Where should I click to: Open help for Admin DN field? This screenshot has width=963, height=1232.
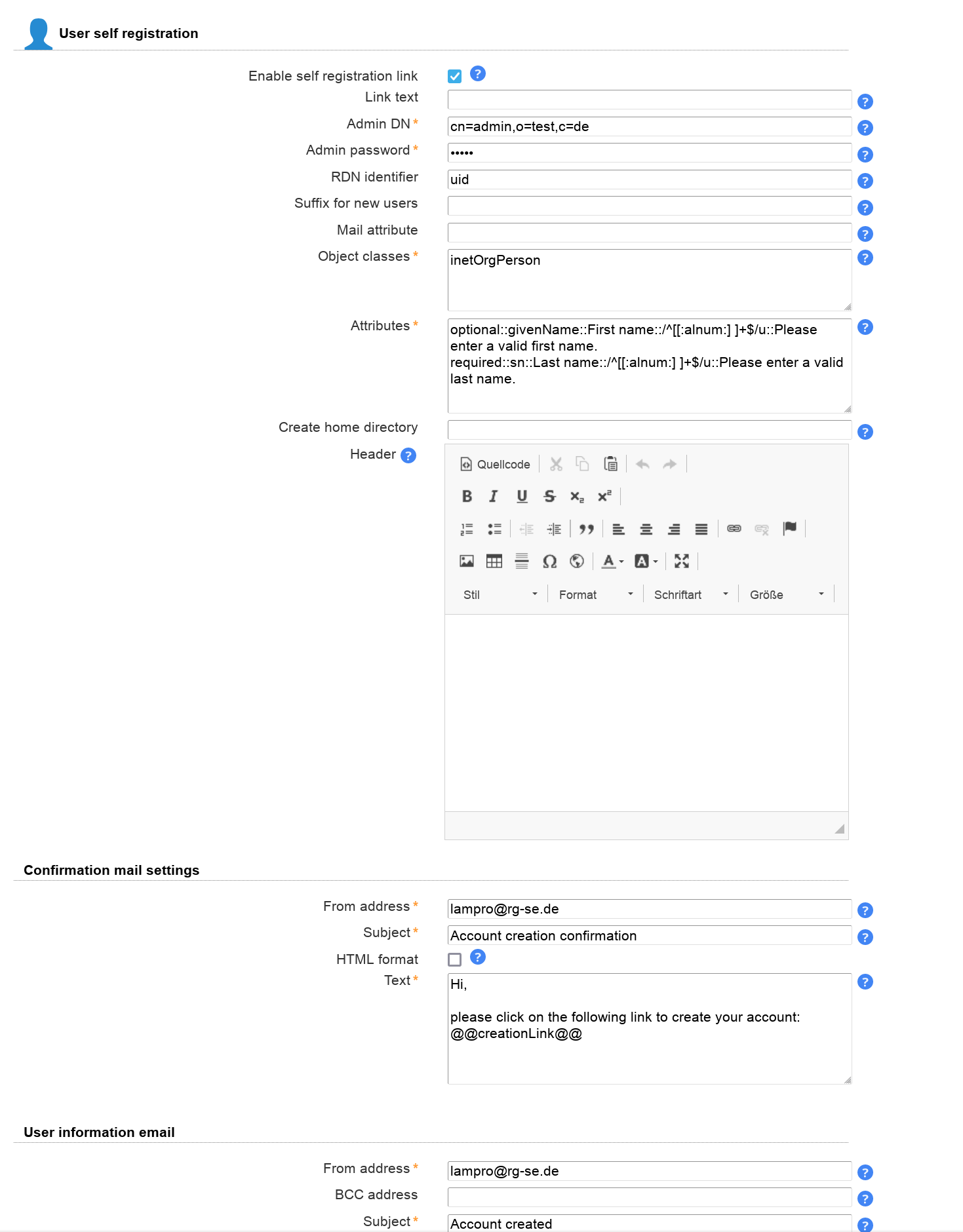click(865, 128)
